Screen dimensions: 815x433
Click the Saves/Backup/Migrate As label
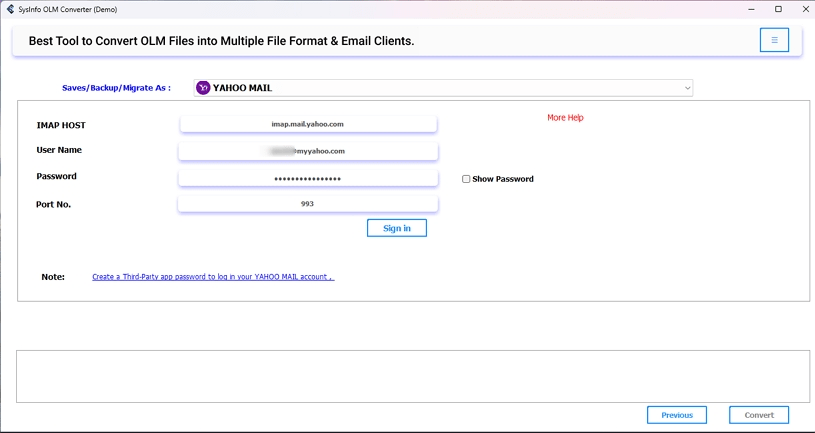tap(116, 88)
